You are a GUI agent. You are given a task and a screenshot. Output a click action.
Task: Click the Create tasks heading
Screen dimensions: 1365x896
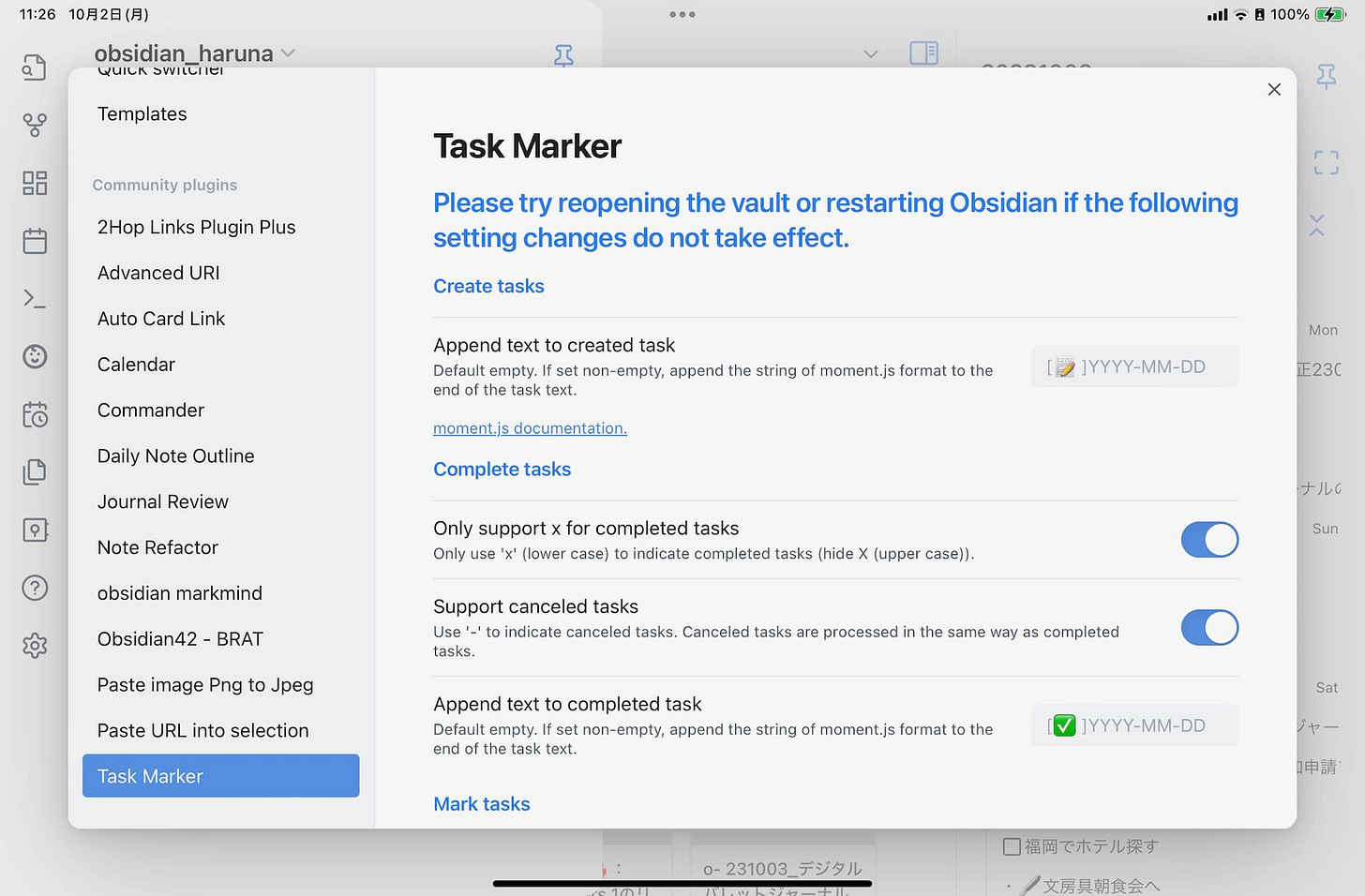(x=488, y=287)
